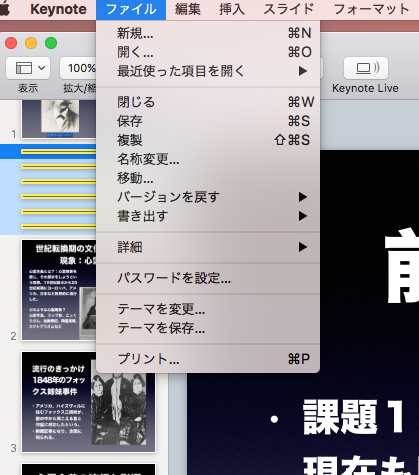Select 複製 menu item
Image resolution: width=419 pixels, height=475 pixels.
(x=208, y=140)
